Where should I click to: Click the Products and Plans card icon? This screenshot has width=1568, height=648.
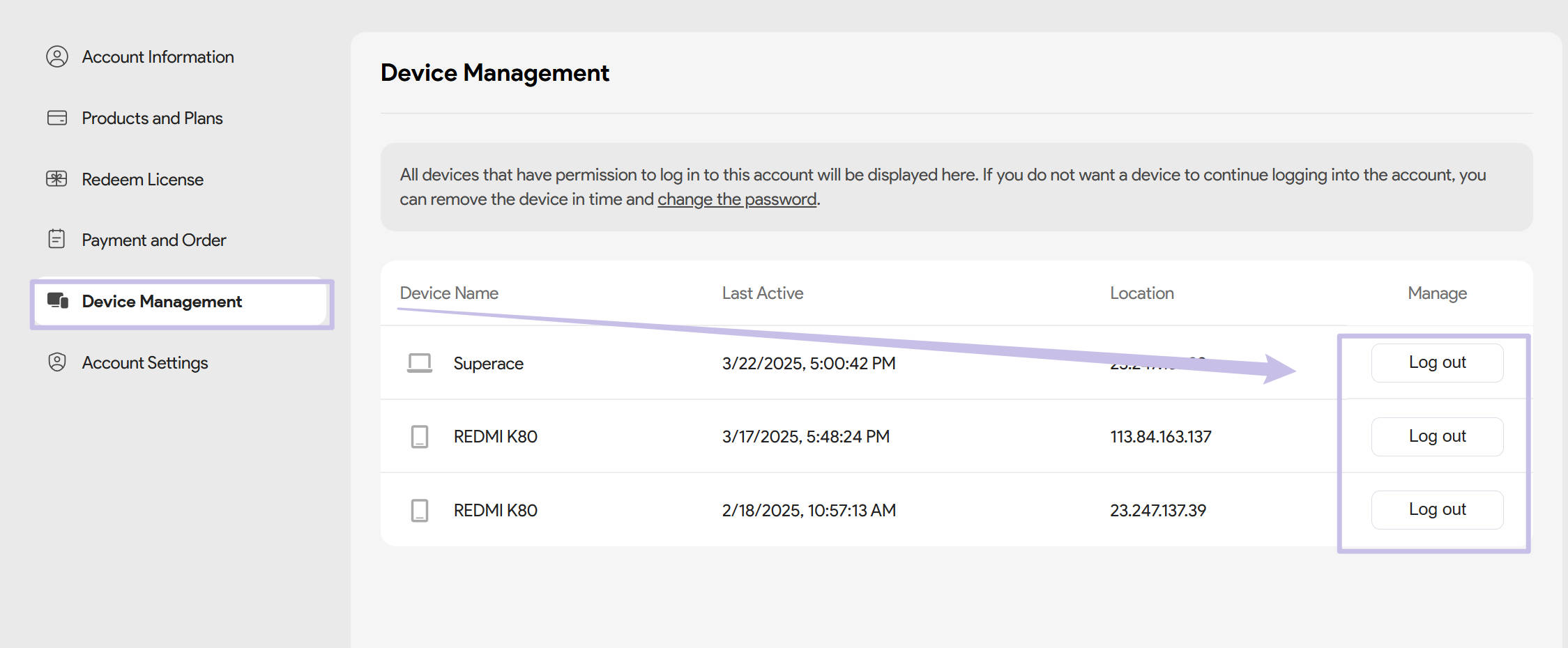pyautogui.click(x=57, y=118)
